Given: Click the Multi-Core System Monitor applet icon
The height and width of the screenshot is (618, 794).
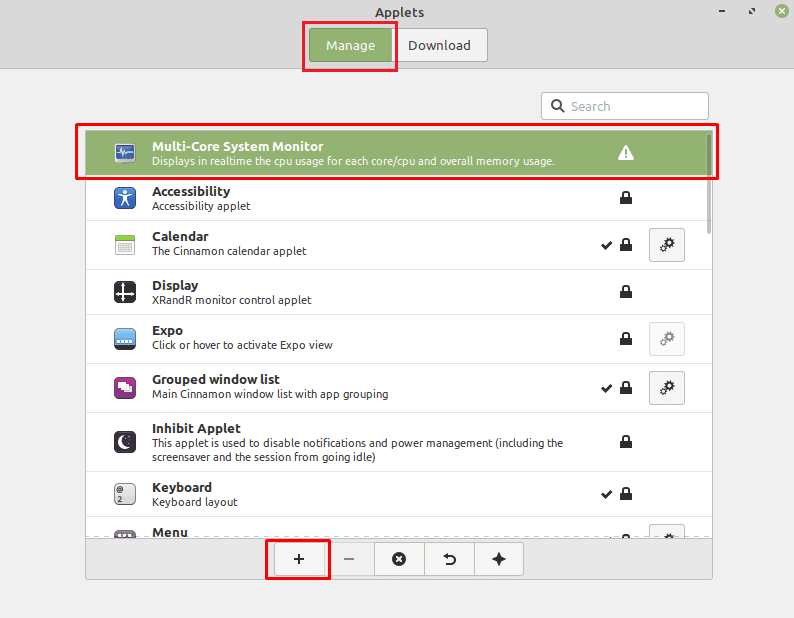Looking at the screenshot, I should pyautogui.click(x=125, y=153).
